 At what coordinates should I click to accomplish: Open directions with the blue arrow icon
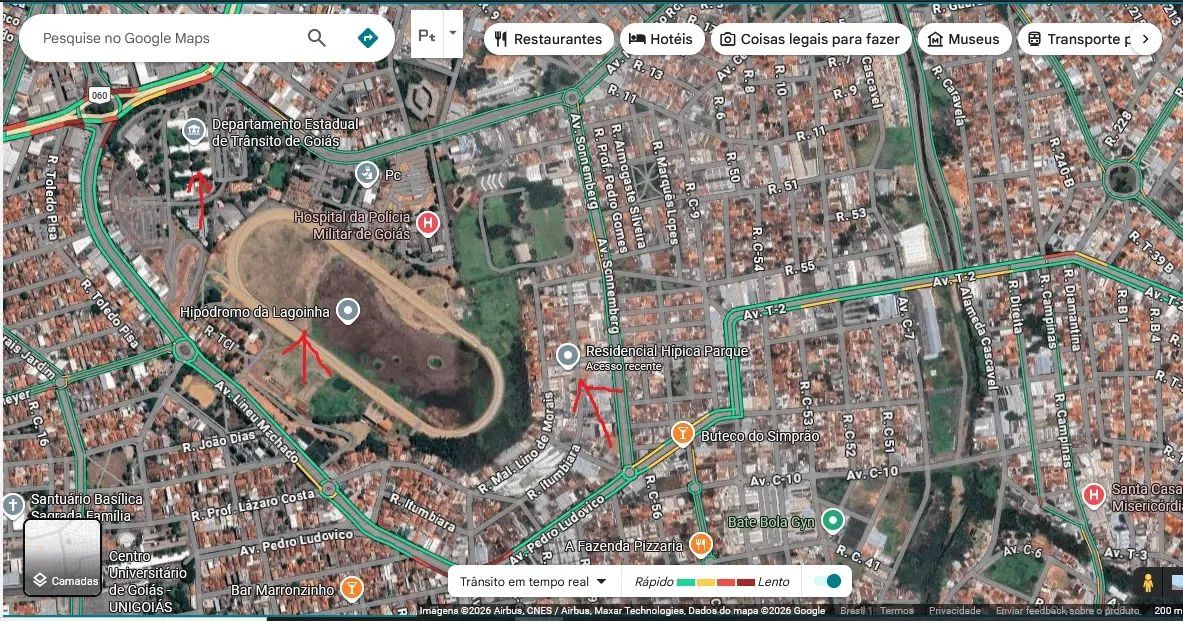click(x=367, y=37)
